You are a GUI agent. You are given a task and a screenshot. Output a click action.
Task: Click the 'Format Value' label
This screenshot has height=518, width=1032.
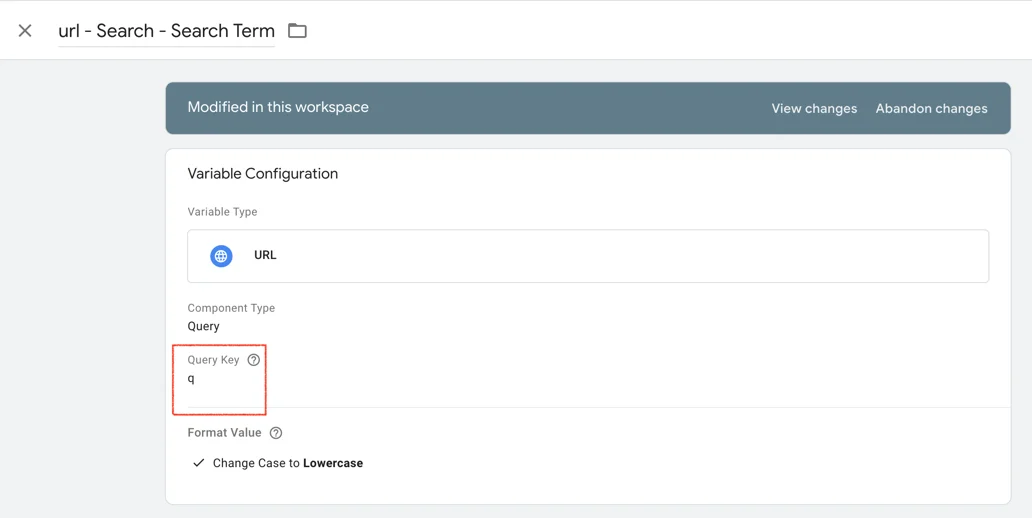224,433
